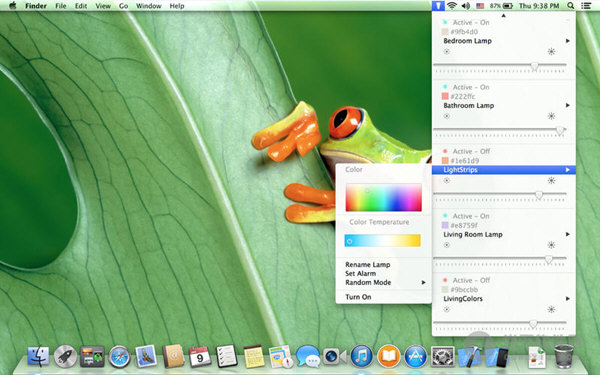The height and width of the screenshot is (375, 600).
Task: Open iTunes from the Dock
Action: pyautogui.click(x=362, y=356)
